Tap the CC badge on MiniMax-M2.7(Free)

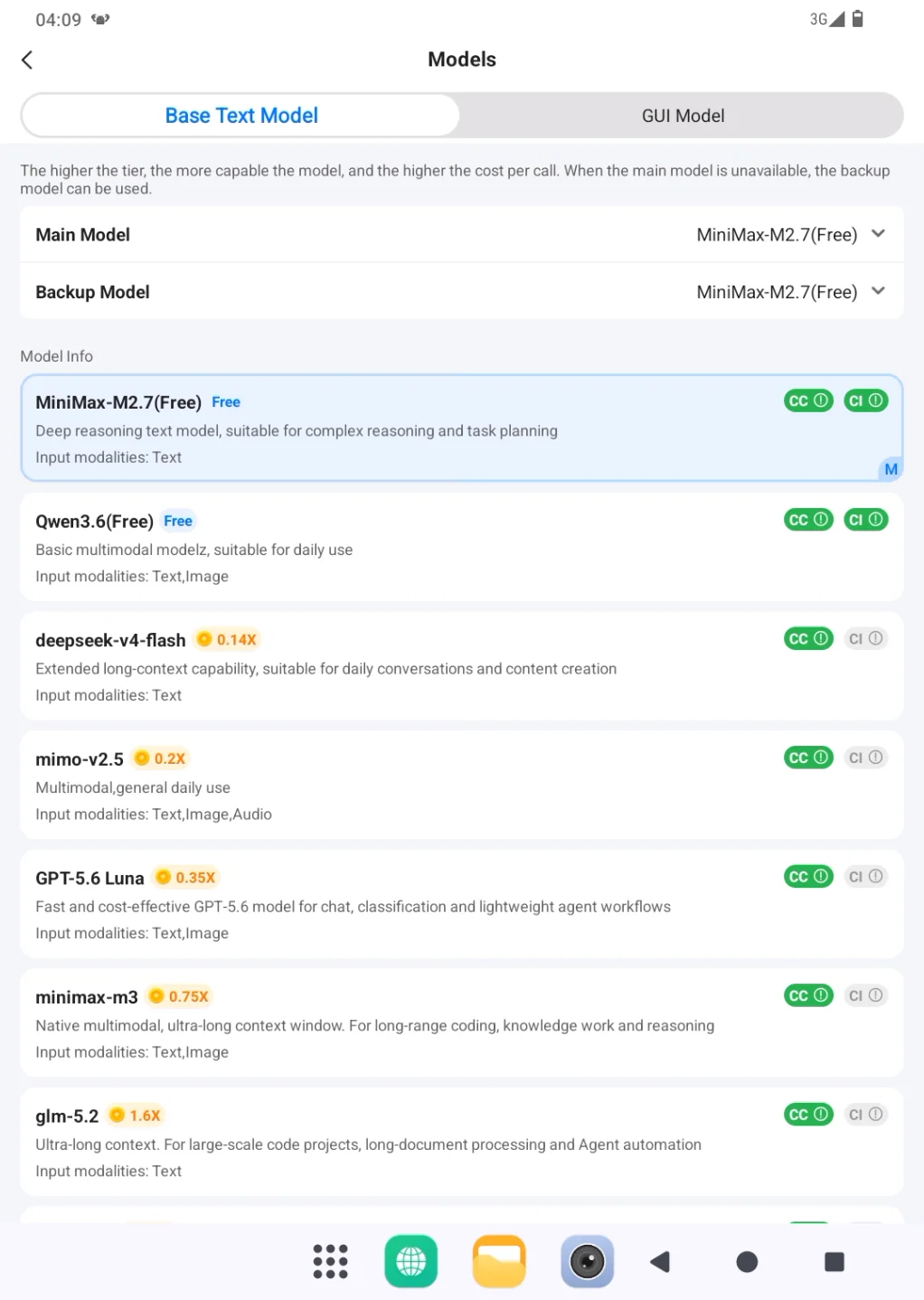coord(808,400)
